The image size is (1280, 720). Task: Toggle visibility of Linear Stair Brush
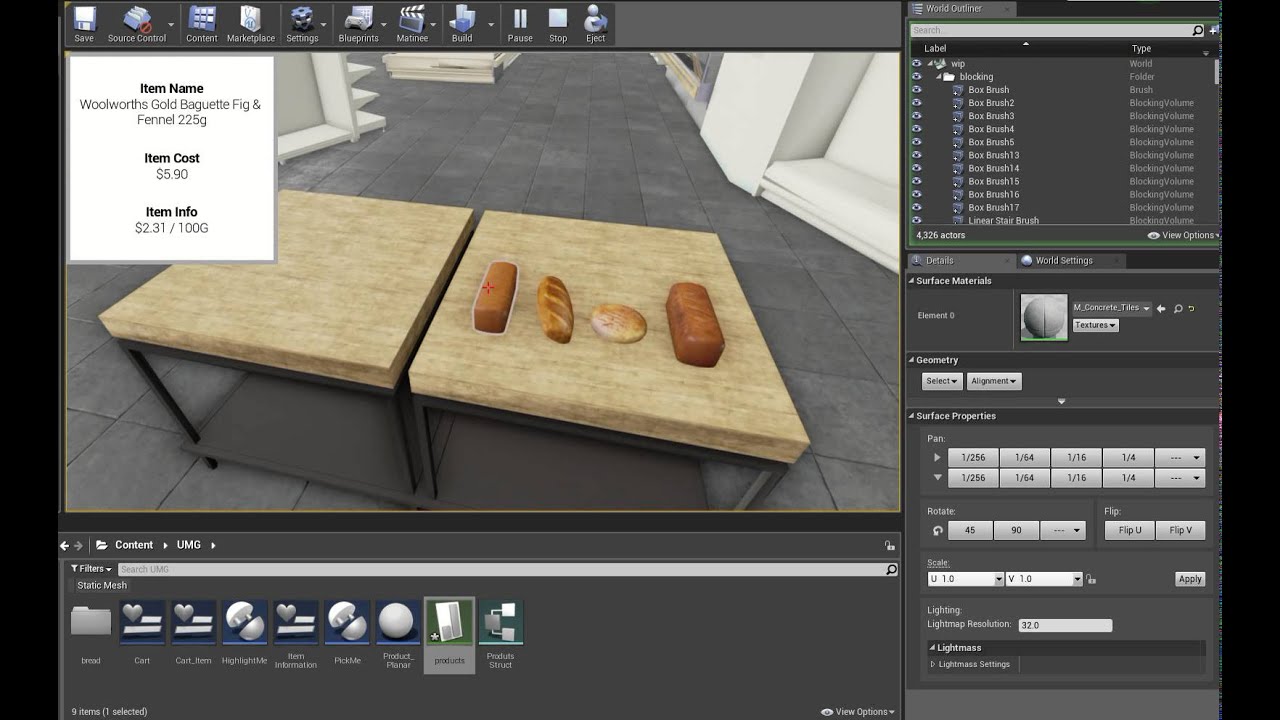[916, 220]
